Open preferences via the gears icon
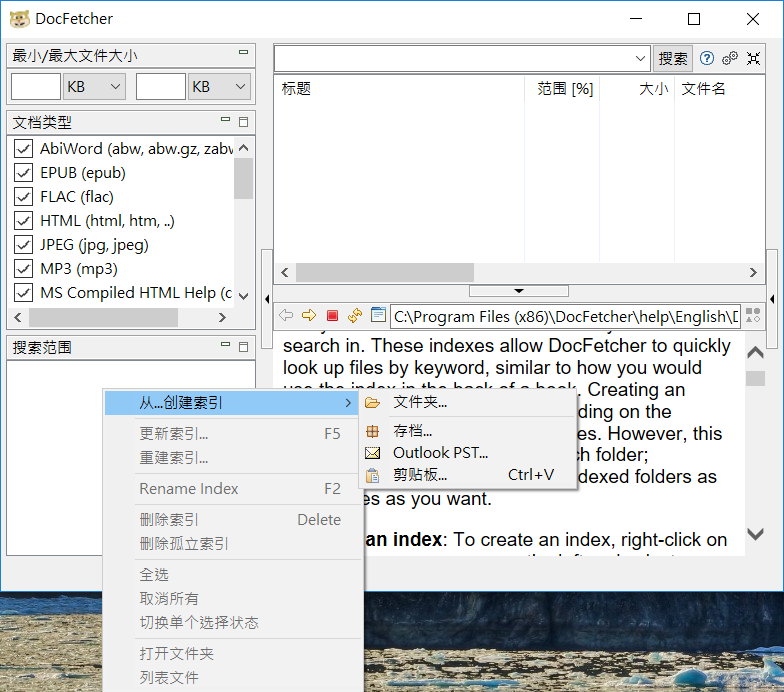 point(730,58)
